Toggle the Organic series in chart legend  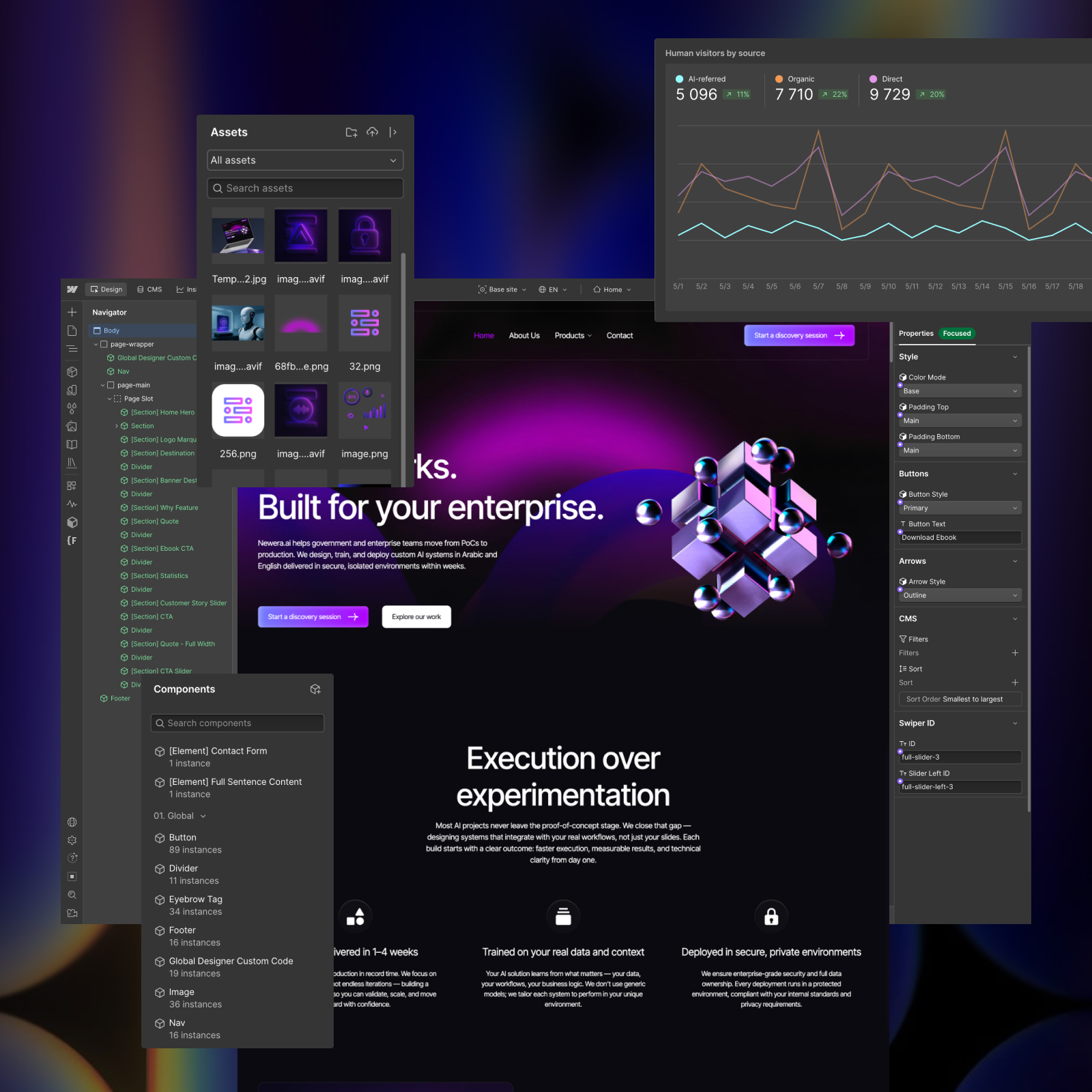(794, 79)
